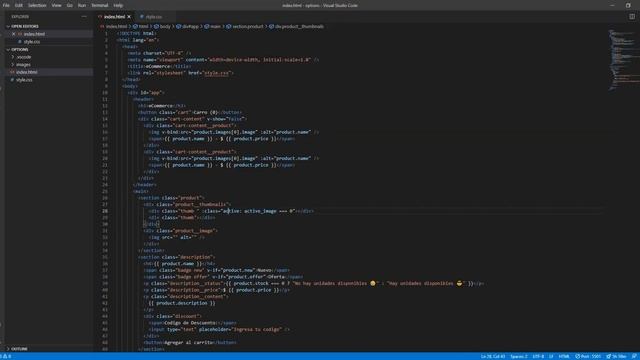Close index.html in Open Editors list
This screenshot has height=360, width=640.
[x=13, y=34]
